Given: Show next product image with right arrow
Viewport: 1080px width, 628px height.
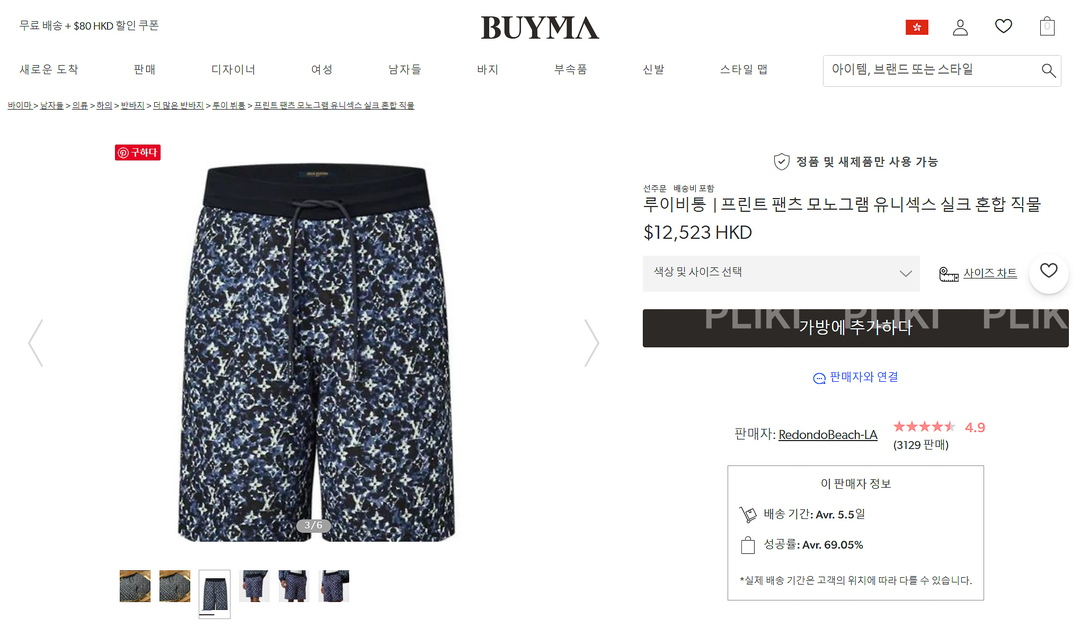Looking at the screenshot, I should (x=592, y=343).
